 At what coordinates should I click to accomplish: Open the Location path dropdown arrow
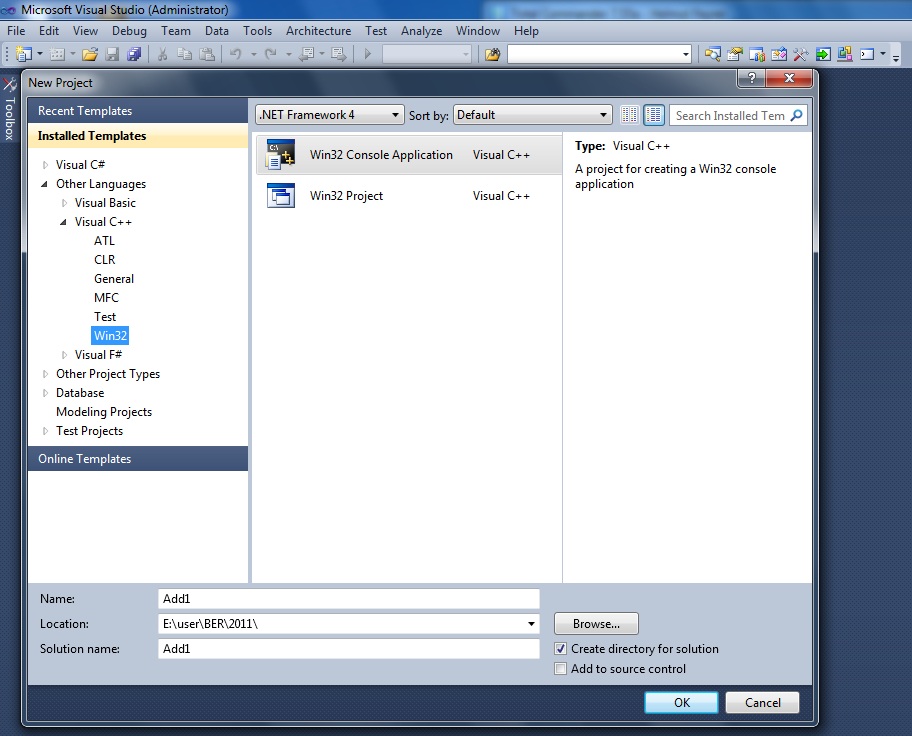[531, 624]
